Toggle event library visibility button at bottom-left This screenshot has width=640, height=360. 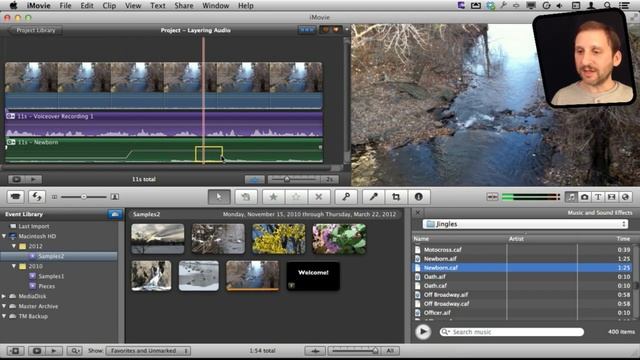(x=16, y=351)
